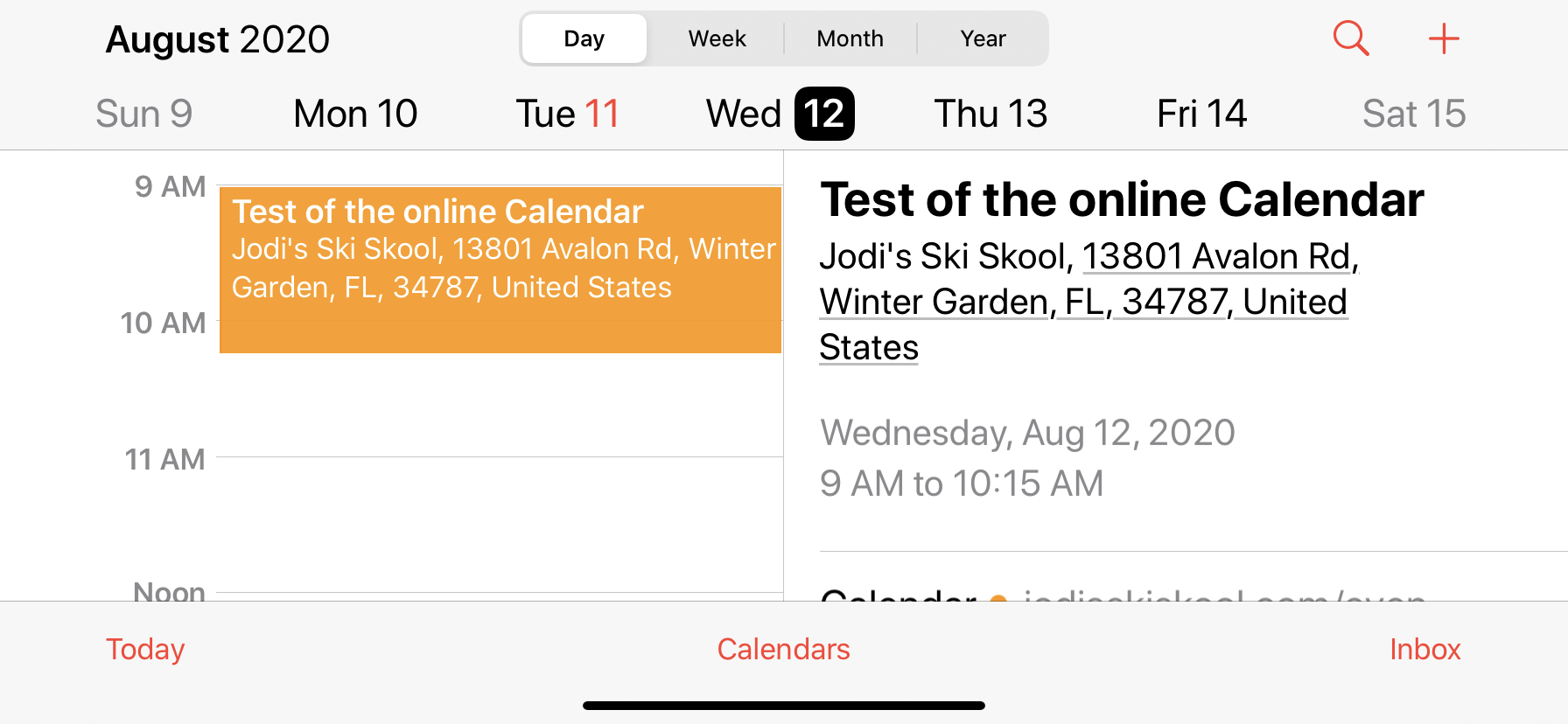
Task: Select Fri 14 in the week strip
Action: click(1201, 114)
